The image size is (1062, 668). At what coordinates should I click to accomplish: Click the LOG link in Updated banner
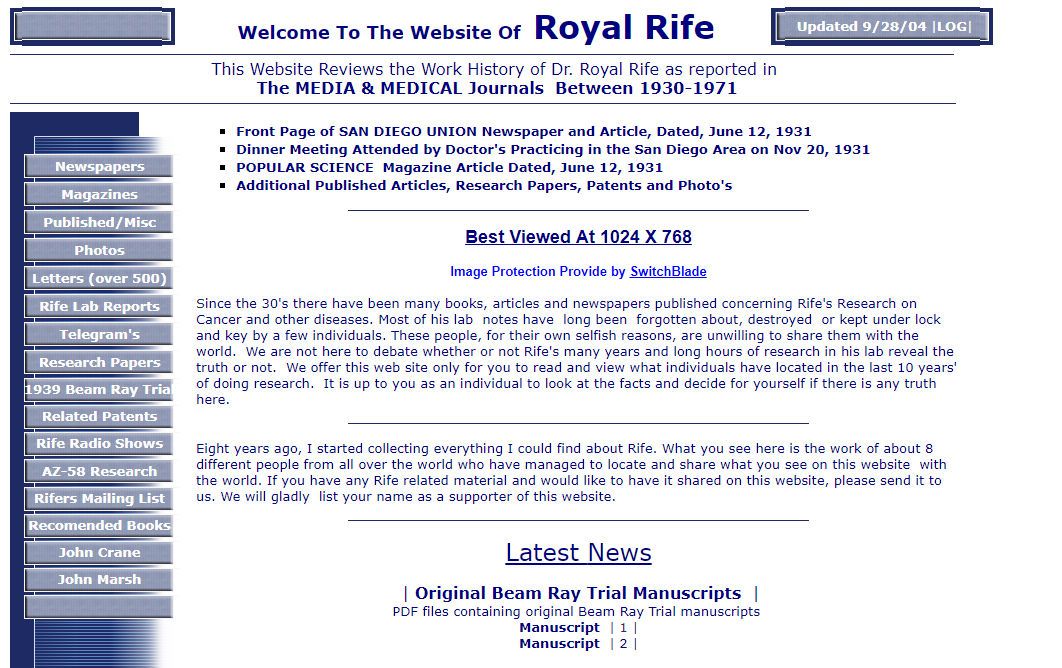pos(952,26)
